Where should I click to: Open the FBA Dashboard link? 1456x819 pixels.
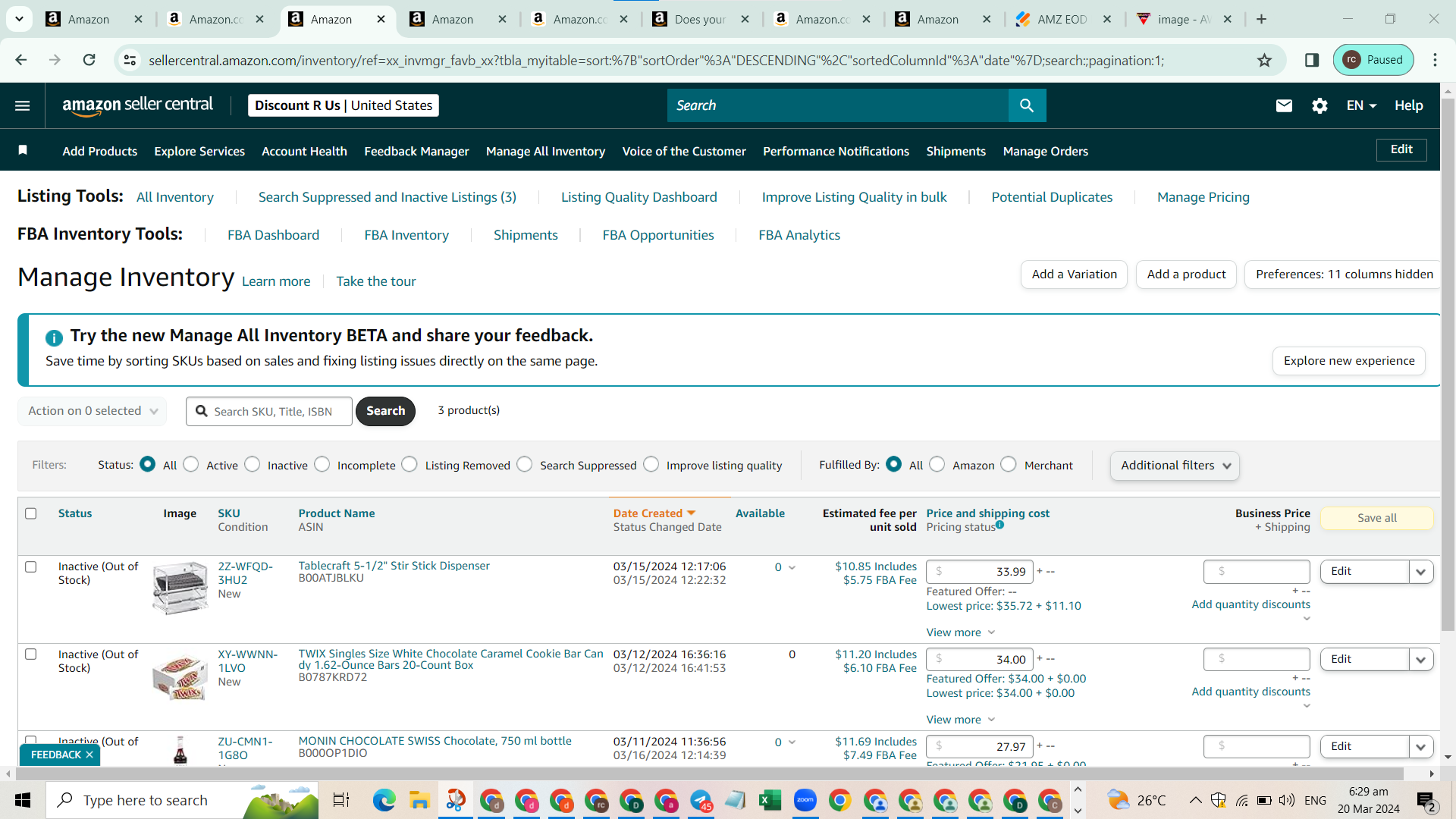click(273, 235)
